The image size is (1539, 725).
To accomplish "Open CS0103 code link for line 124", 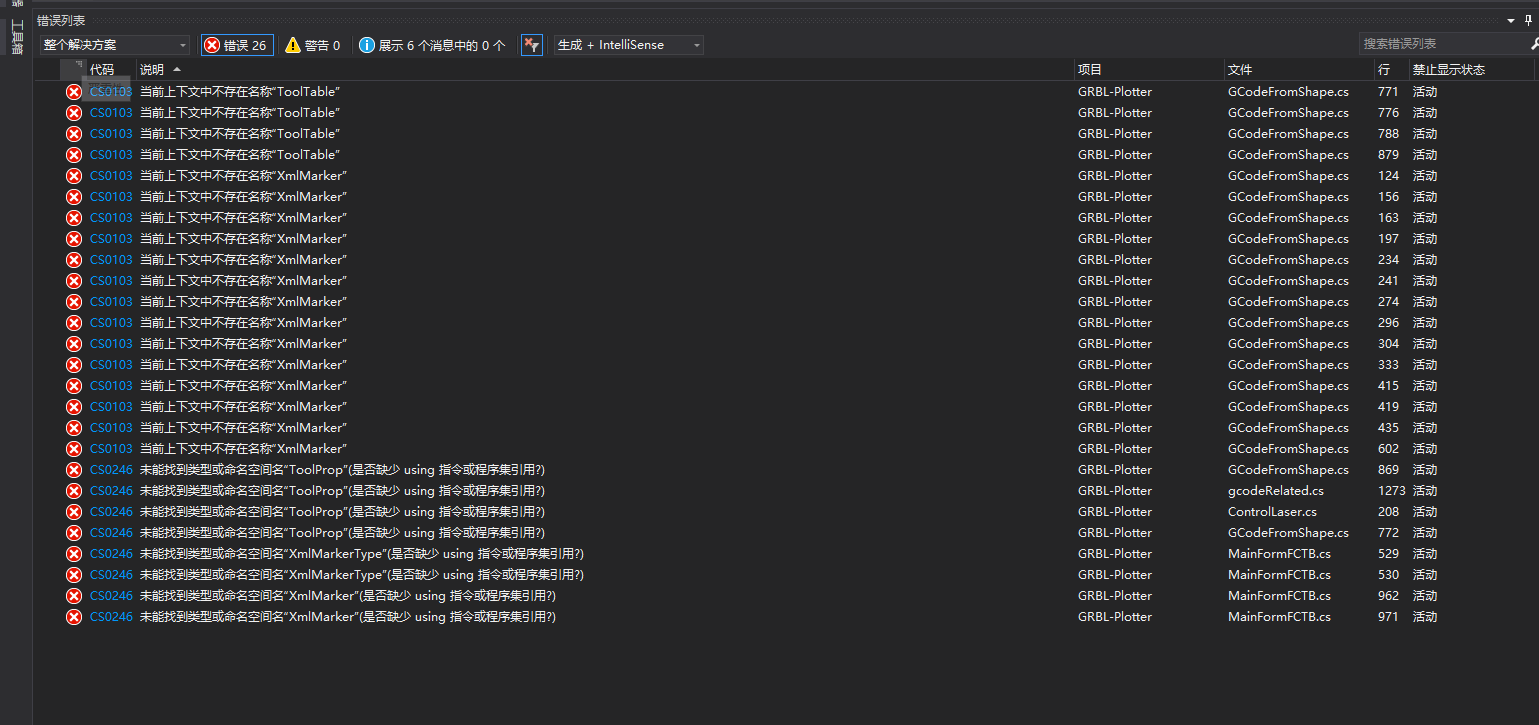I will point(111,176).
